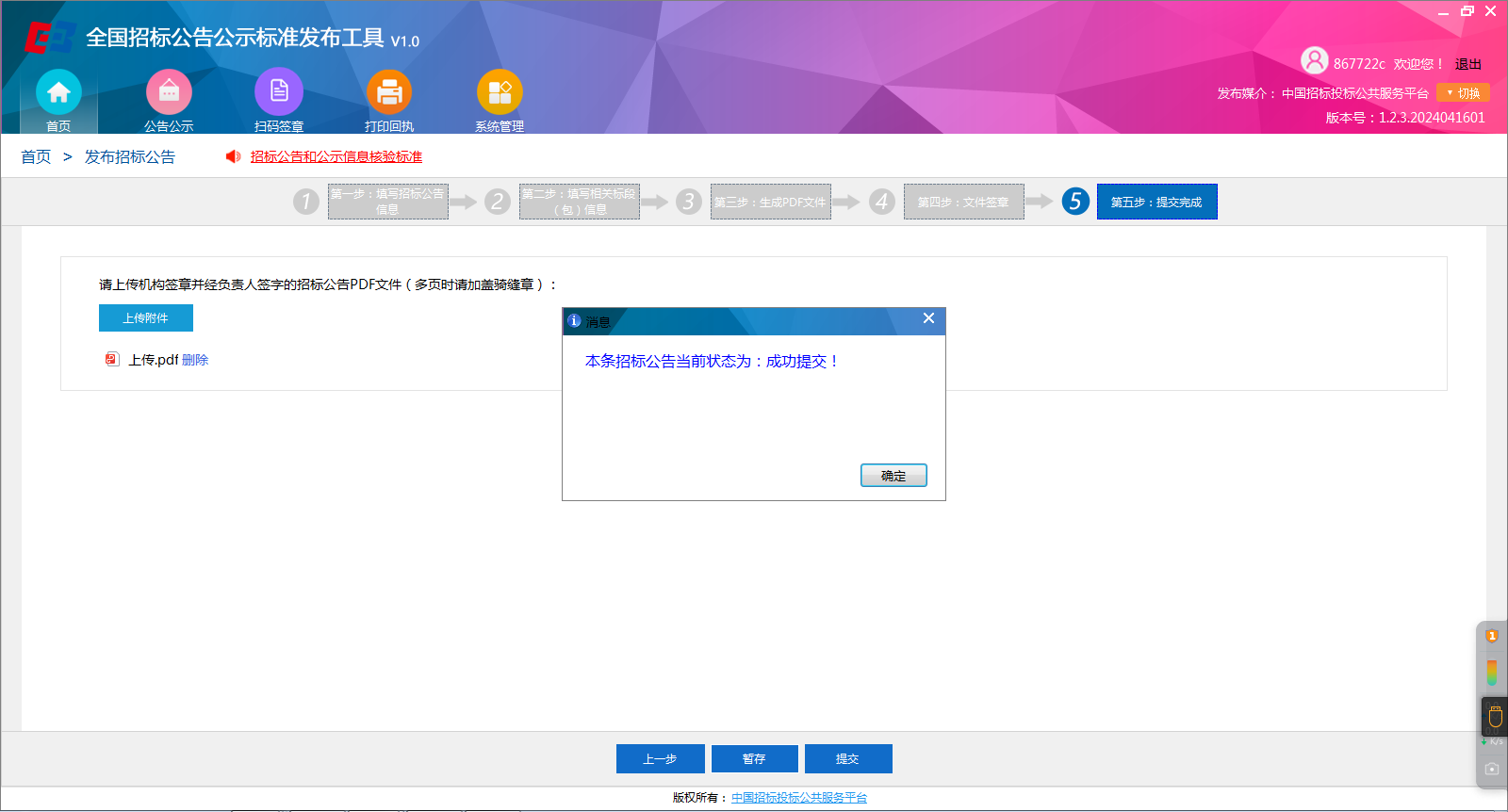Click the PDF icon beside 上传.pdf

(112, 359)
